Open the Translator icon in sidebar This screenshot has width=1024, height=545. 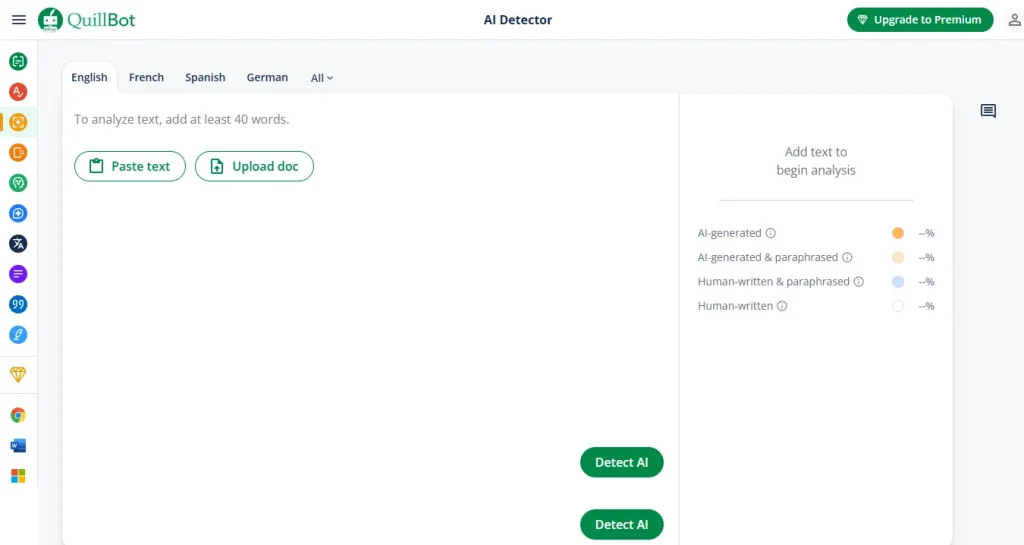pos(18,244)
